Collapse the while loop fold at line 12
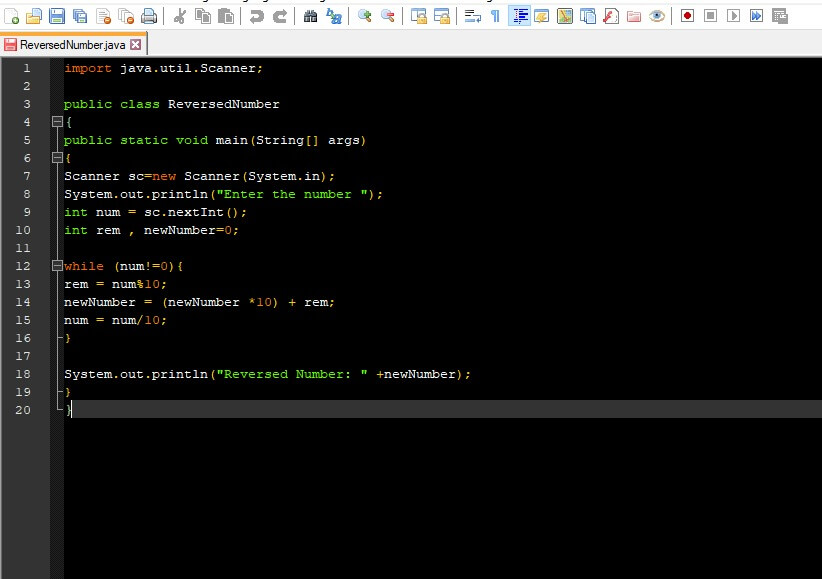The height and width of the screenshot is (579, 822). pyautogui.click(x=58, y=266)
